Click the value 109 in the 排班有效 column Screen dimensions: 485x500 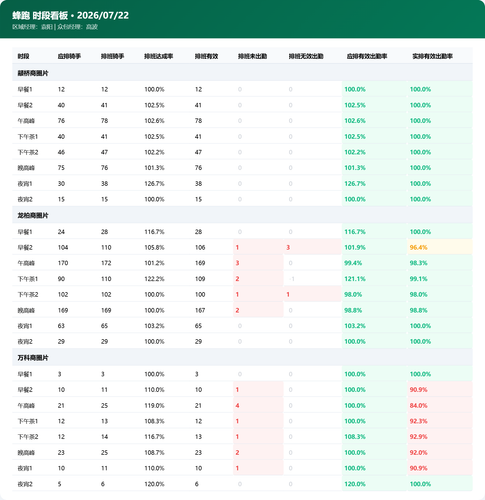point(200,279)
